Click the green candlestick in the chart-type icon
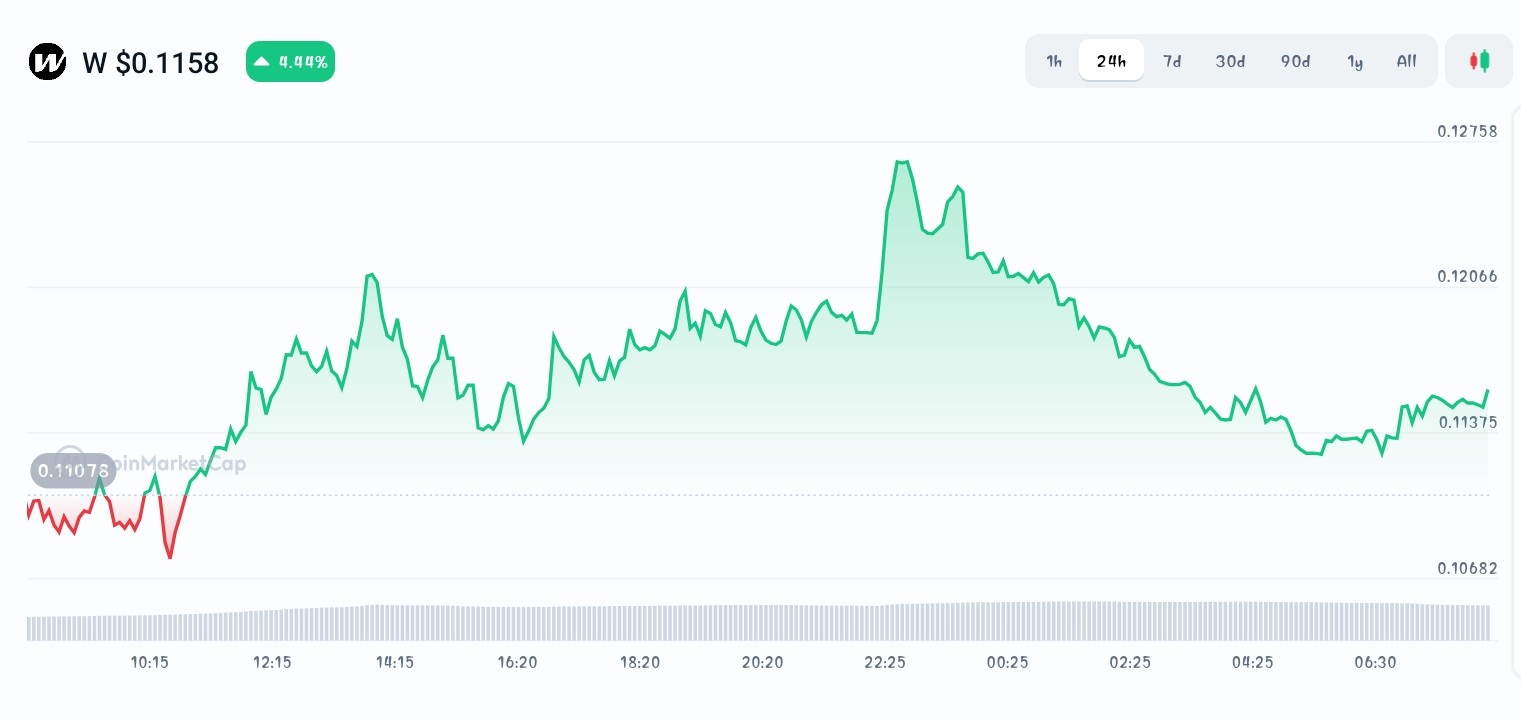 point(1485,60)
